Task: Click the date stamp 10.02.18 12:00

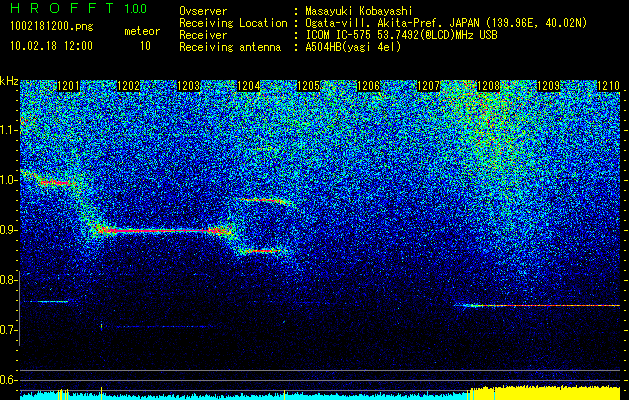Action: pos(51,46)
